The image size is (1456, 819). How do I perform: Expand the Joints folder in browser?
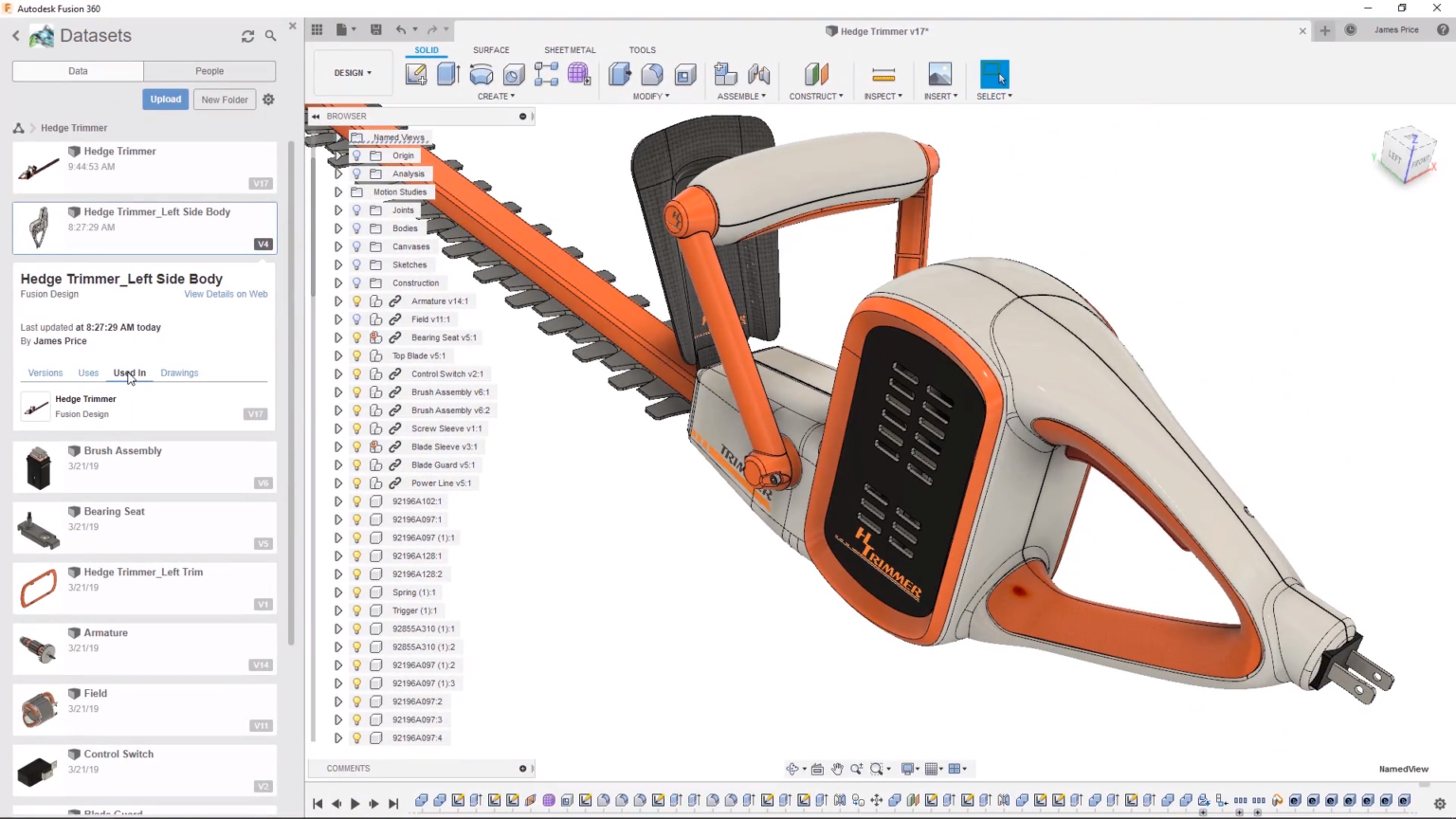(x=338, y=210)
